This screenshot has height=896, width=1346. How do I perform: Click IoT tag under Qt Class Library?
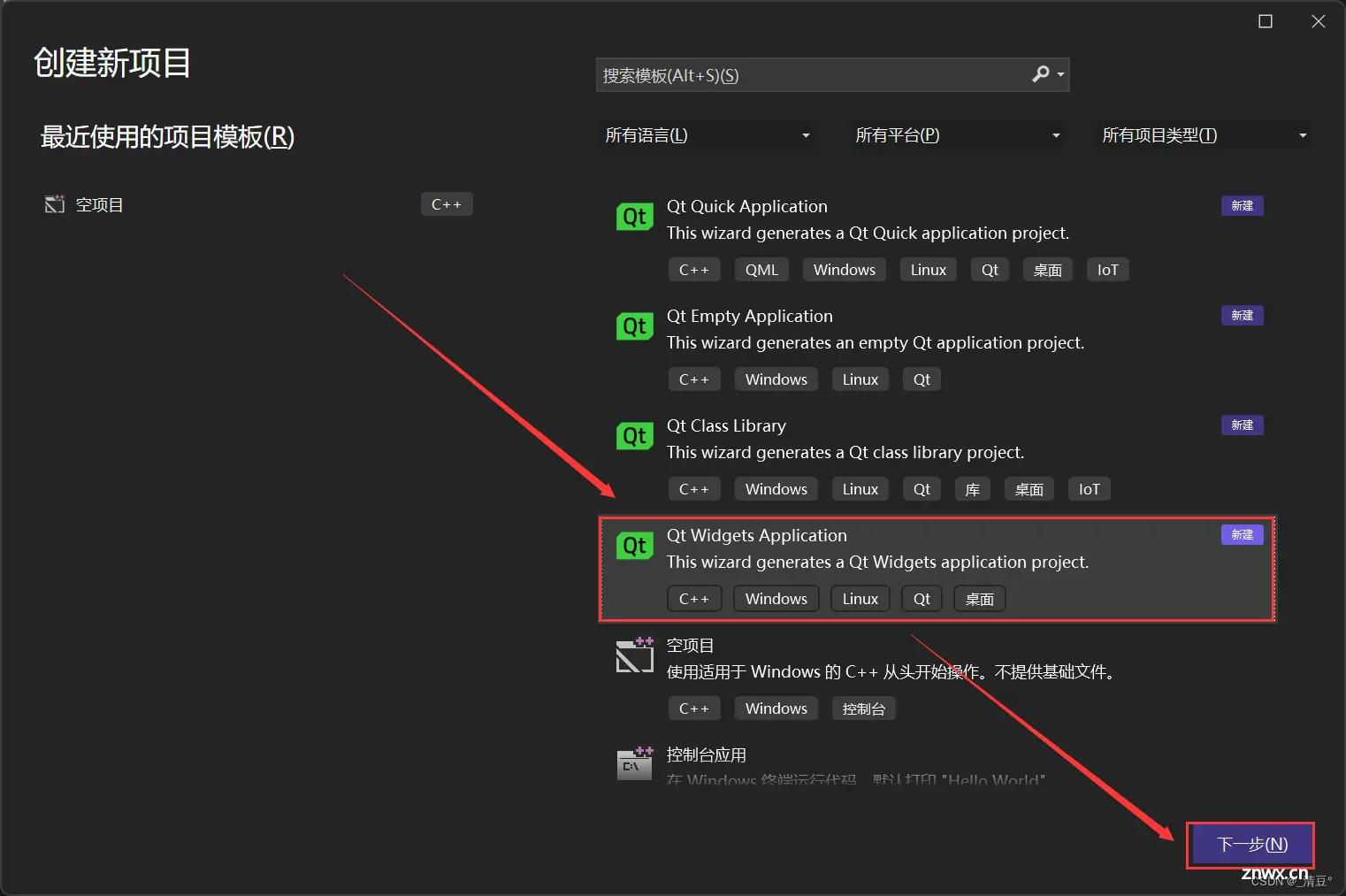pos(1090,489)
